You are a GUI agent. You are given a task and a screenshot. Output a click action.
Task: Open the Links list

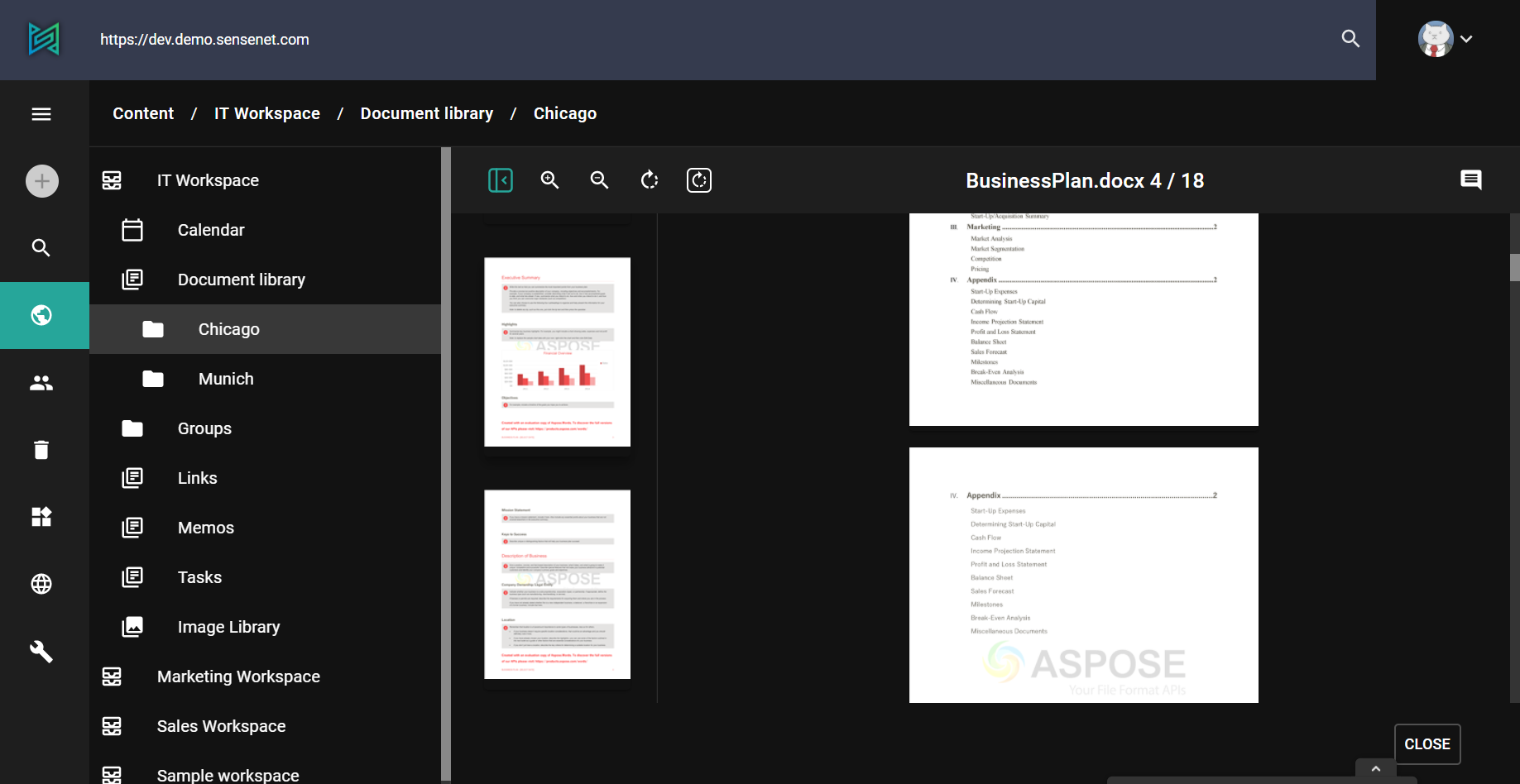click(265, 478)
